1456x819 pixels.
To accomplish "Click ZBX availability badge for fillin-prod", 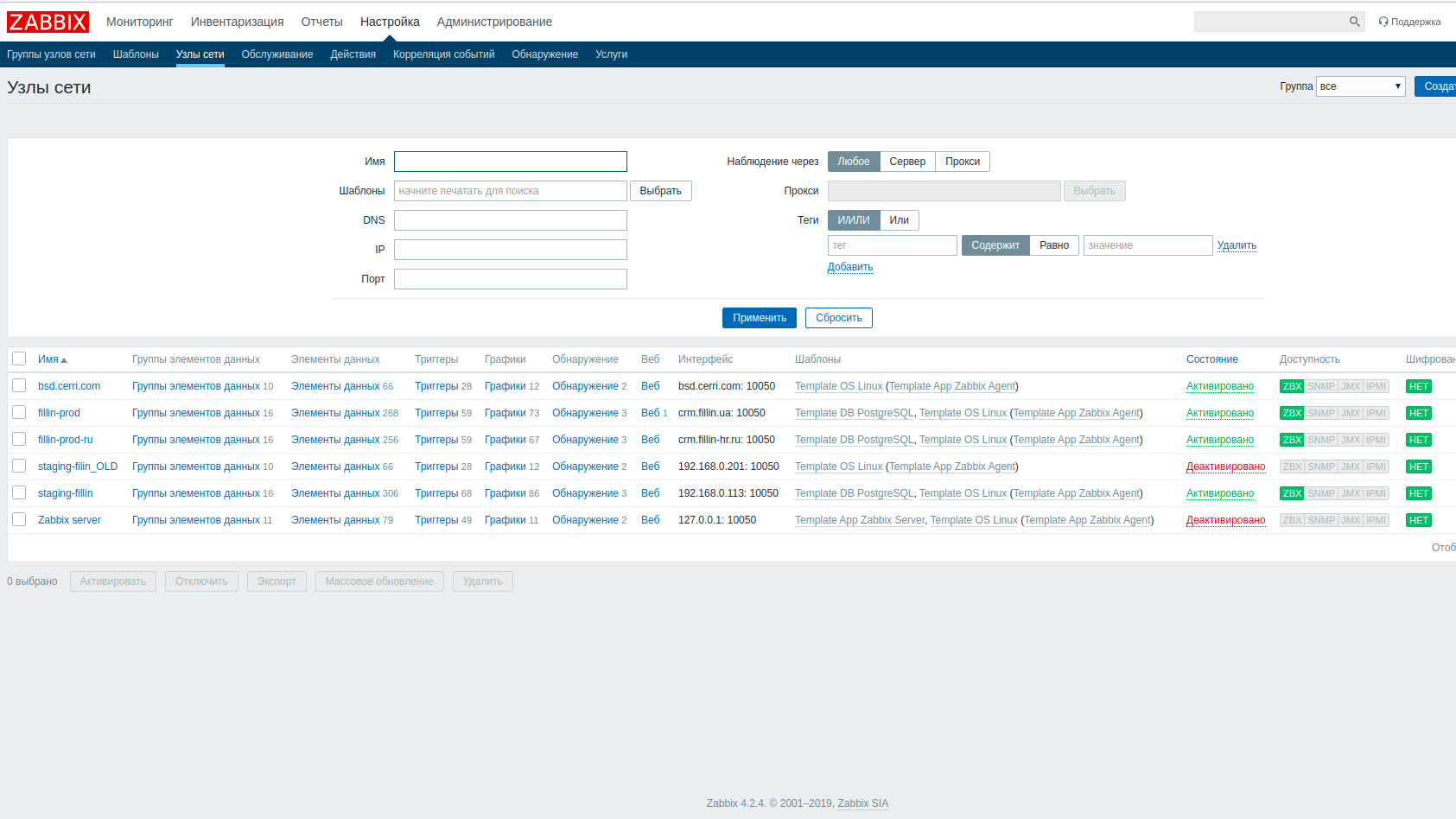I will 1292,413.
